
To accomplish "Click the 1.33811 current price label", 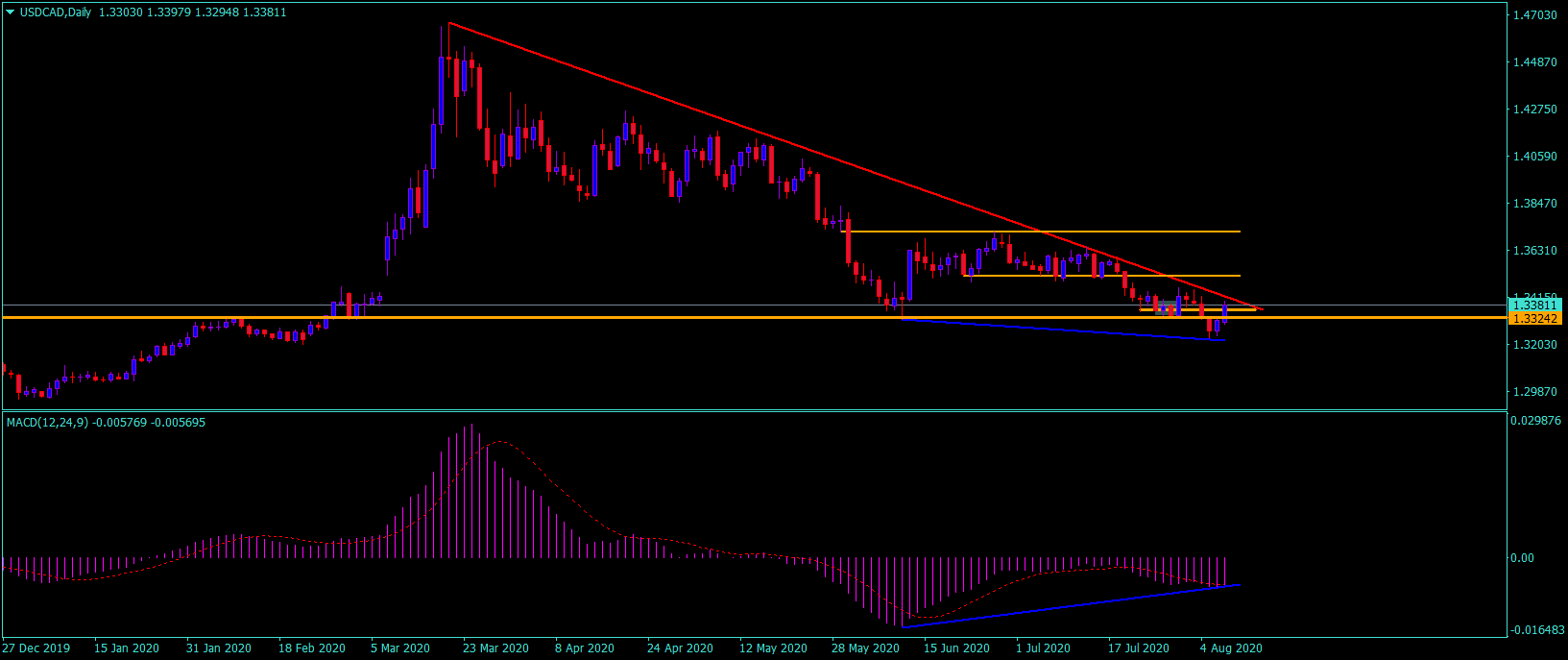I will tap(1534, 305).
